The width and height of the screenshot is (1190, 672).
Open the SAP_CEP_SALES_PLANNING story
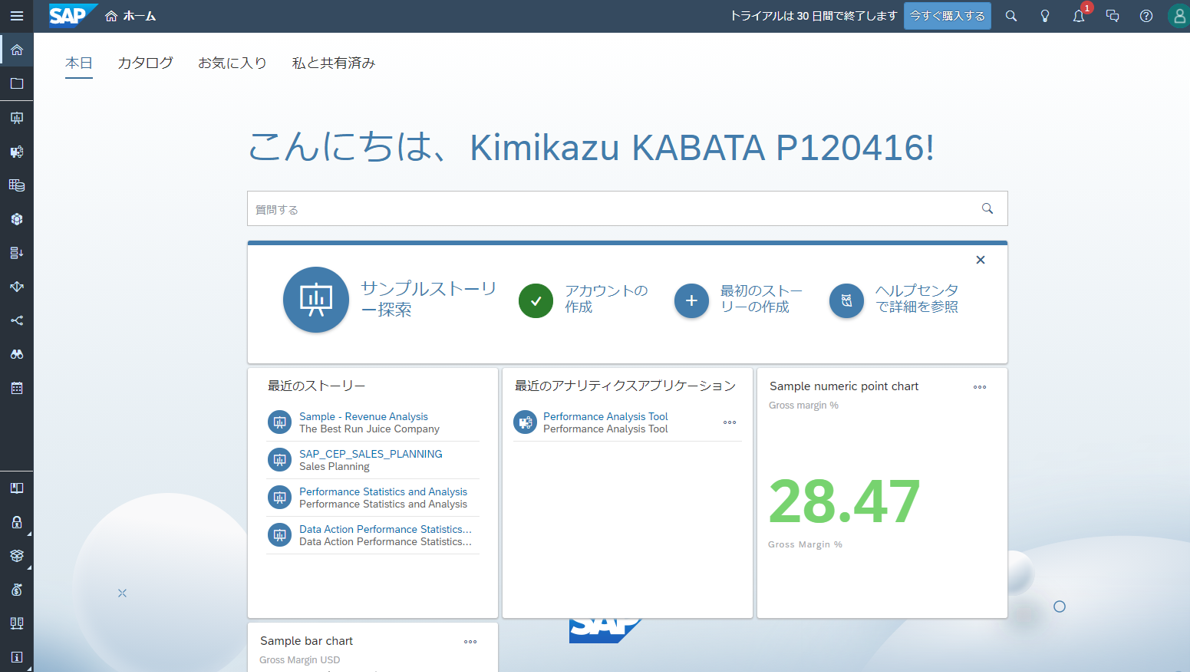point(370,453)
